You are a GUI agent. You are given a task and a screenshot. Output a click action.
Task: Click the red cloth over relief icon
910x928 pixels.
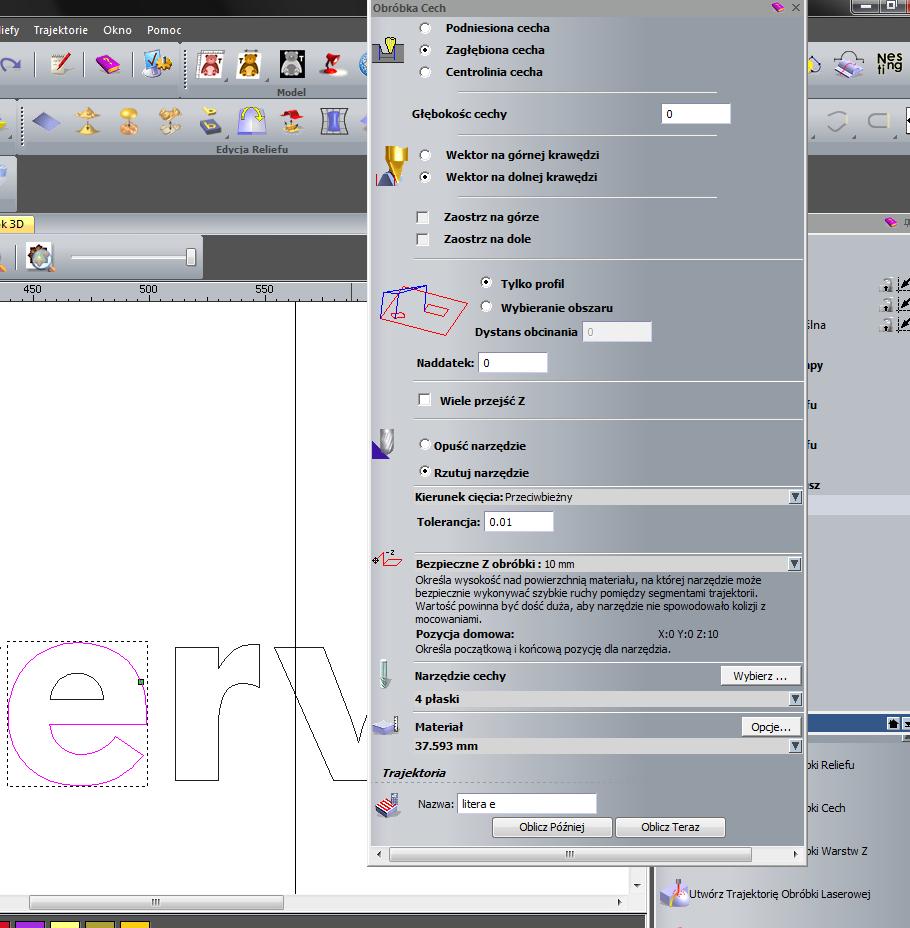click(x=292, y=121)
